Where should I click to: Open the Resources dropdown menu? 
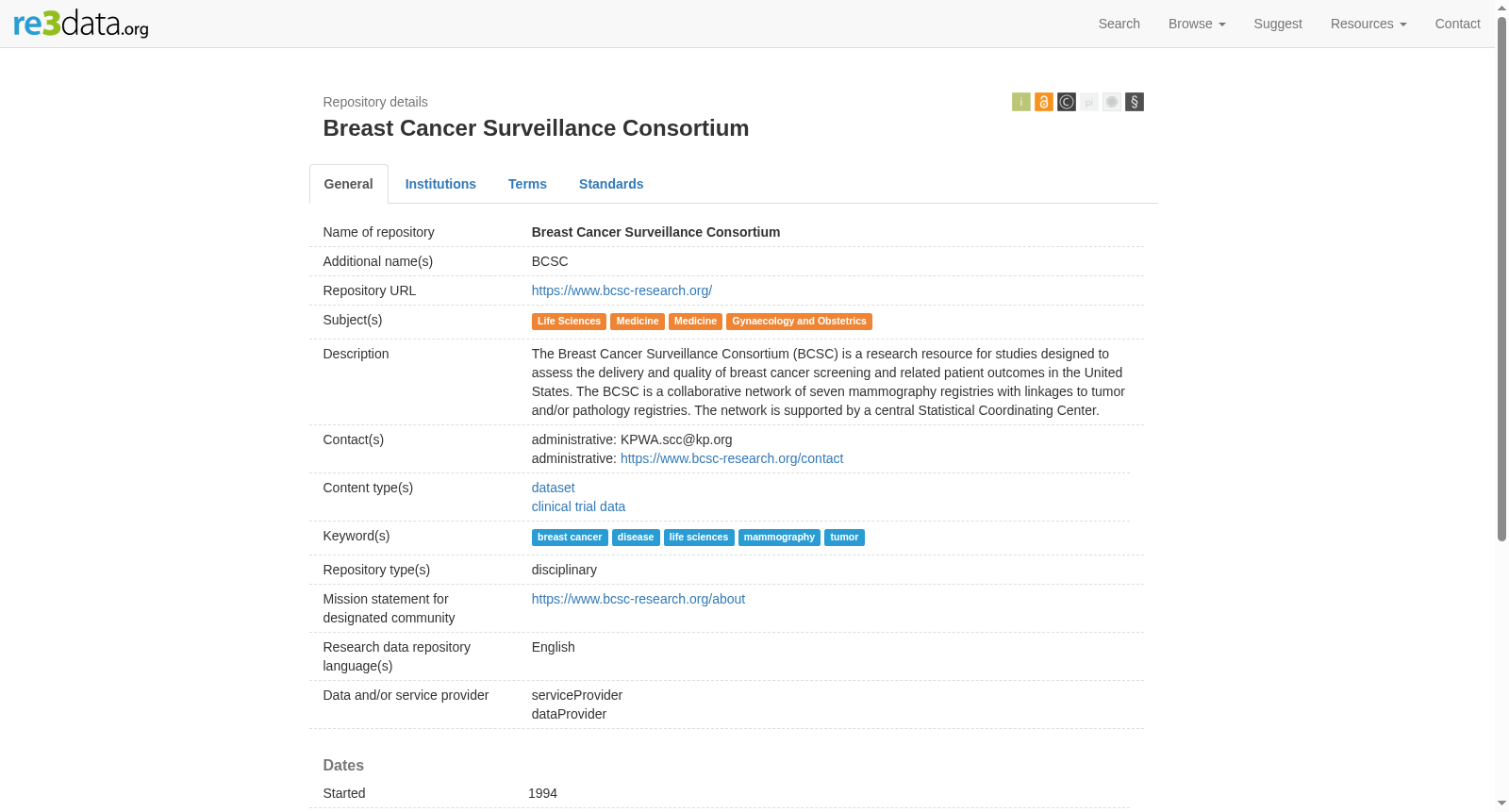1368,24
